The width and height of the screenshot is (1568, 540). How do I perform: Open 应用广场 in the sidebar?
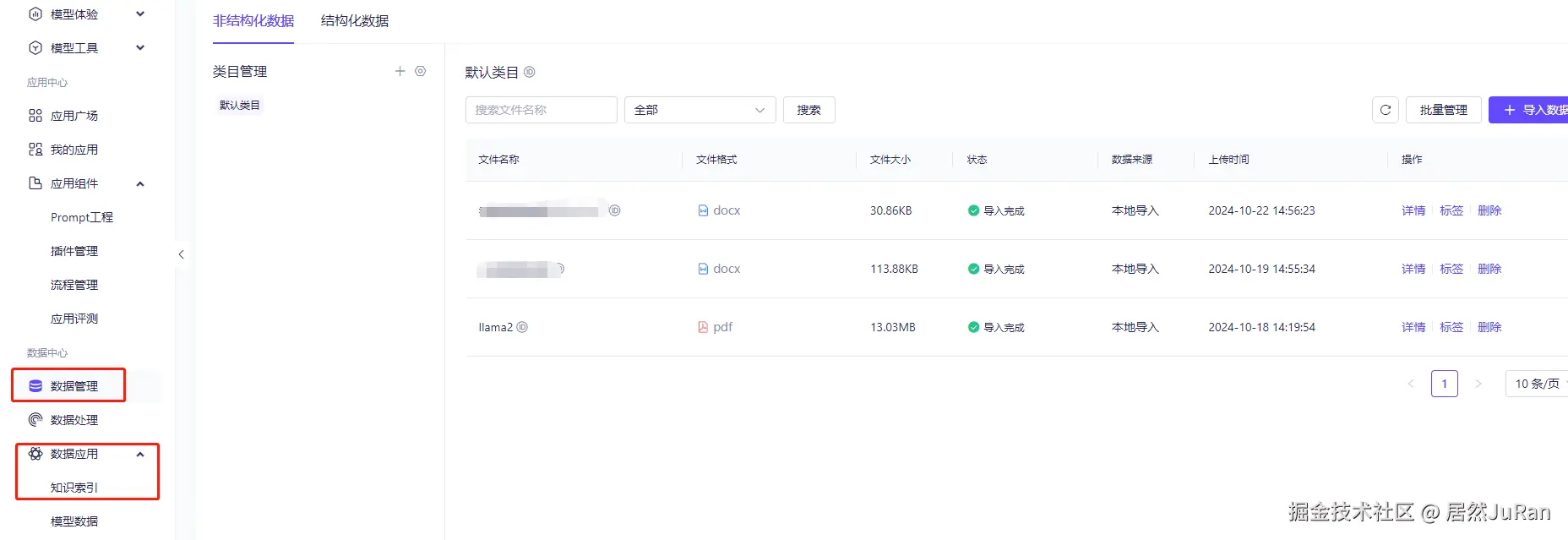[x=74, y=116]
